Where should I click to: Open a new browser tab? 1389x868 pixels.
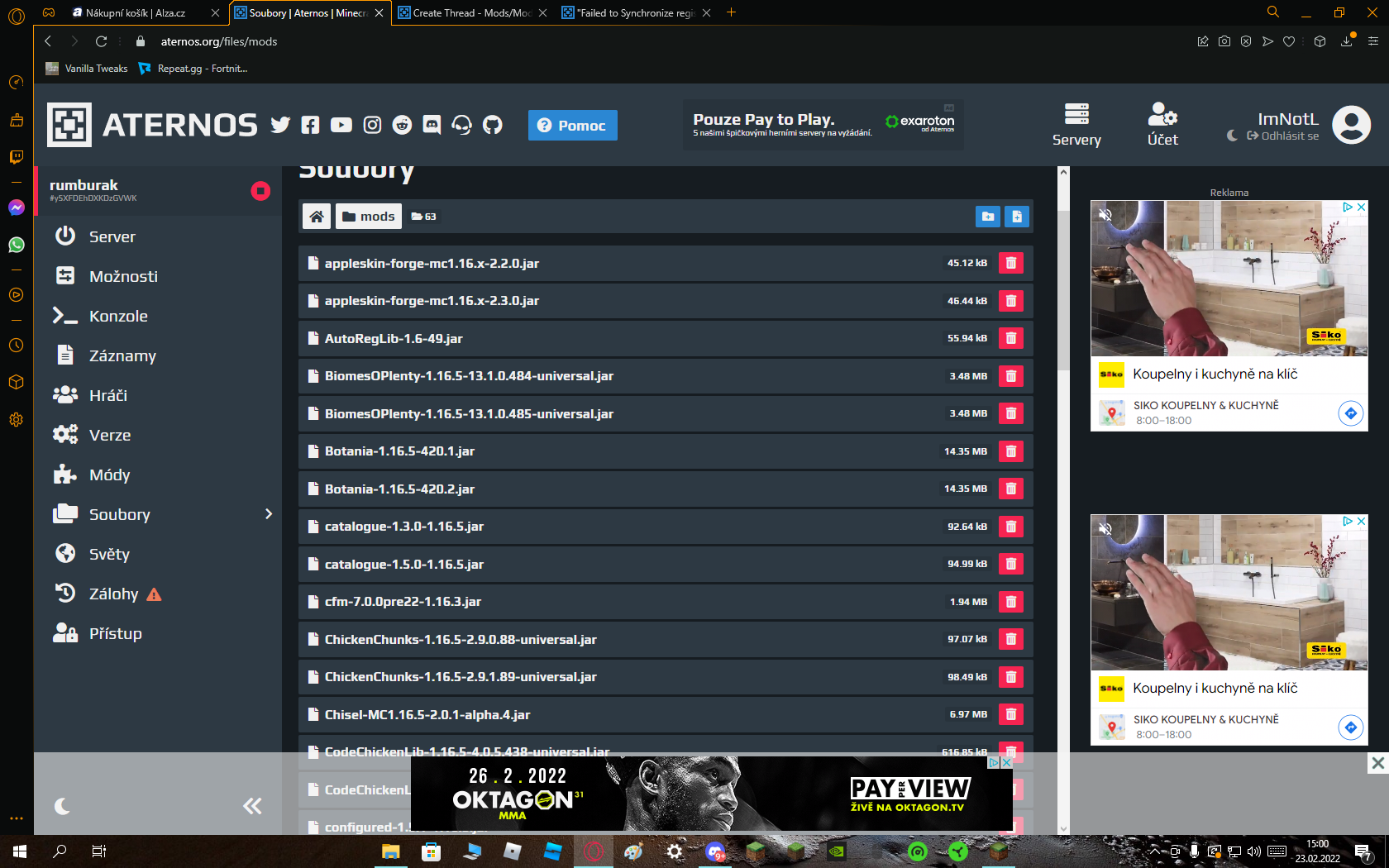point(731,12)
